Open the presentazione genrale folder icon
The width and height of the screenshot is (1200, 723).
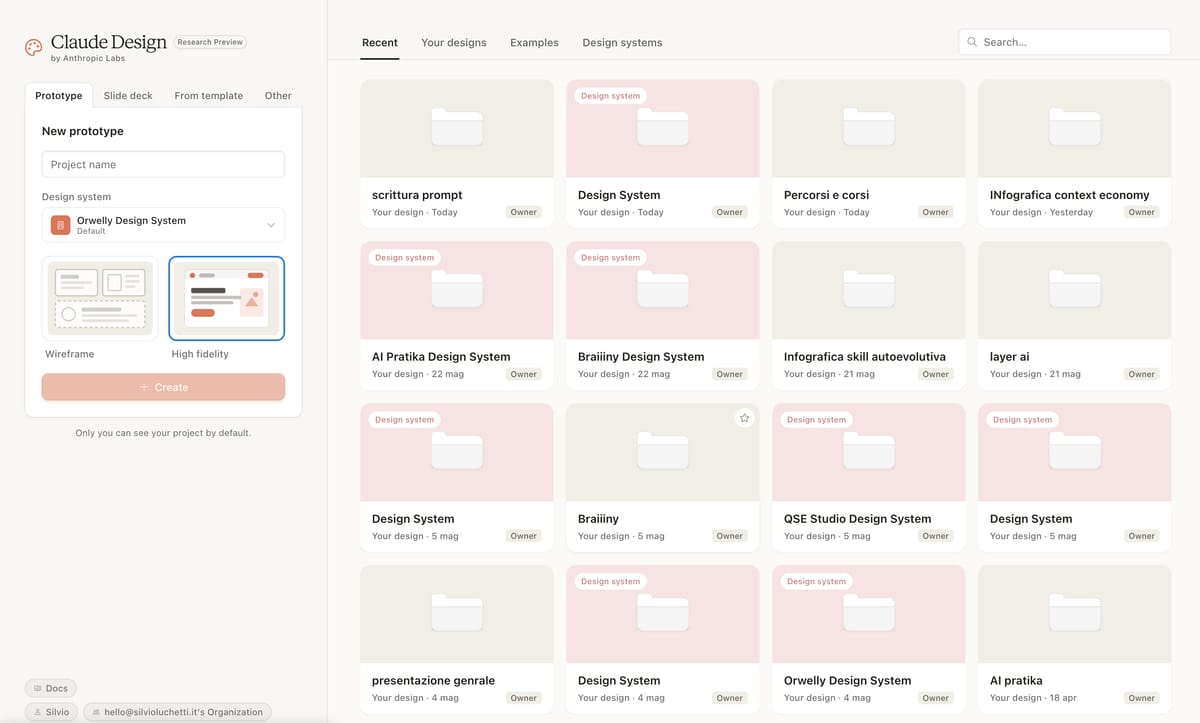(x=457, y=613)
